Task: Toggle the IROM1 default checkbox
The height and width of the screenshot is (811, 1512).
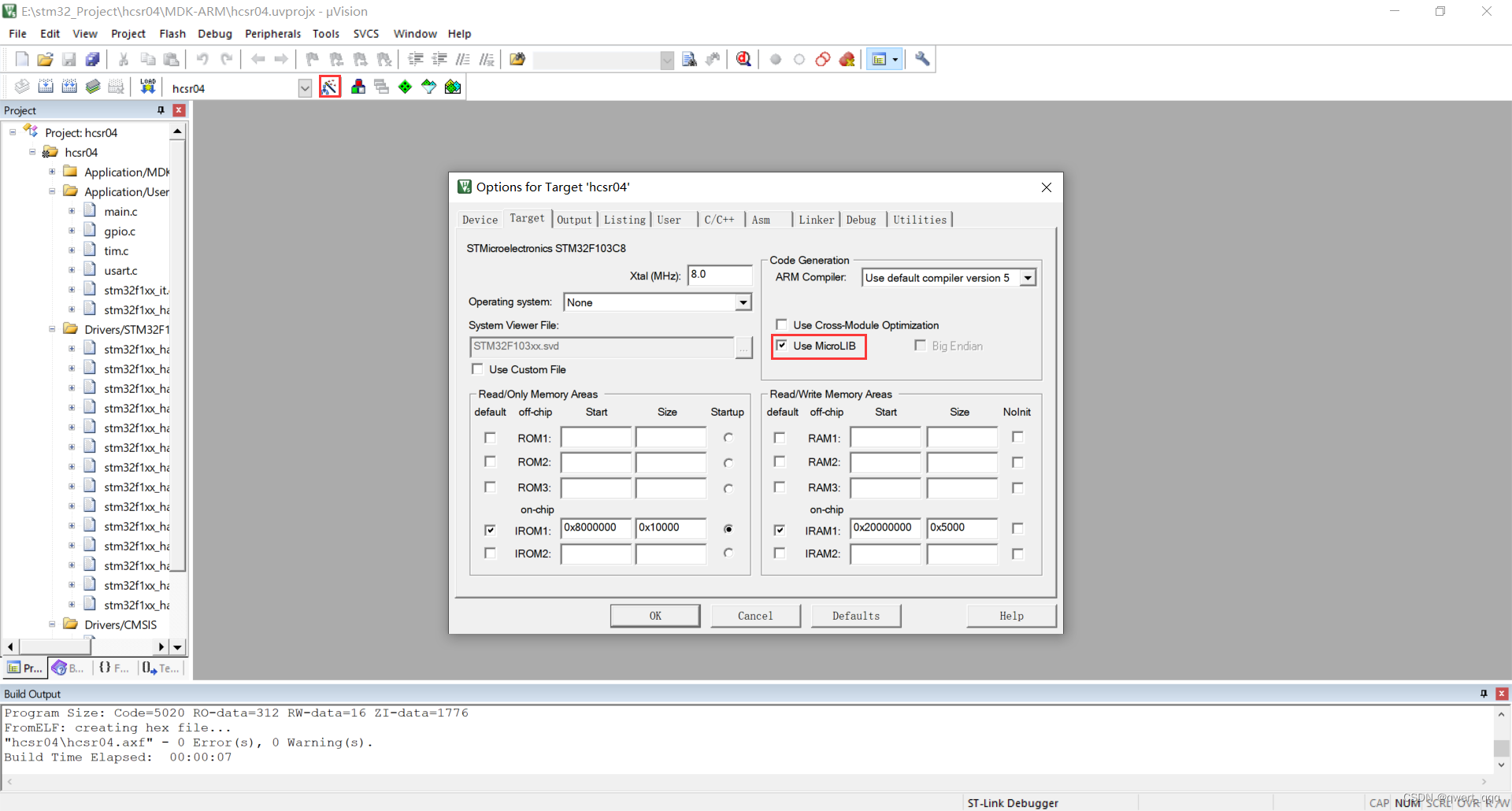Action: click(490, 530)
